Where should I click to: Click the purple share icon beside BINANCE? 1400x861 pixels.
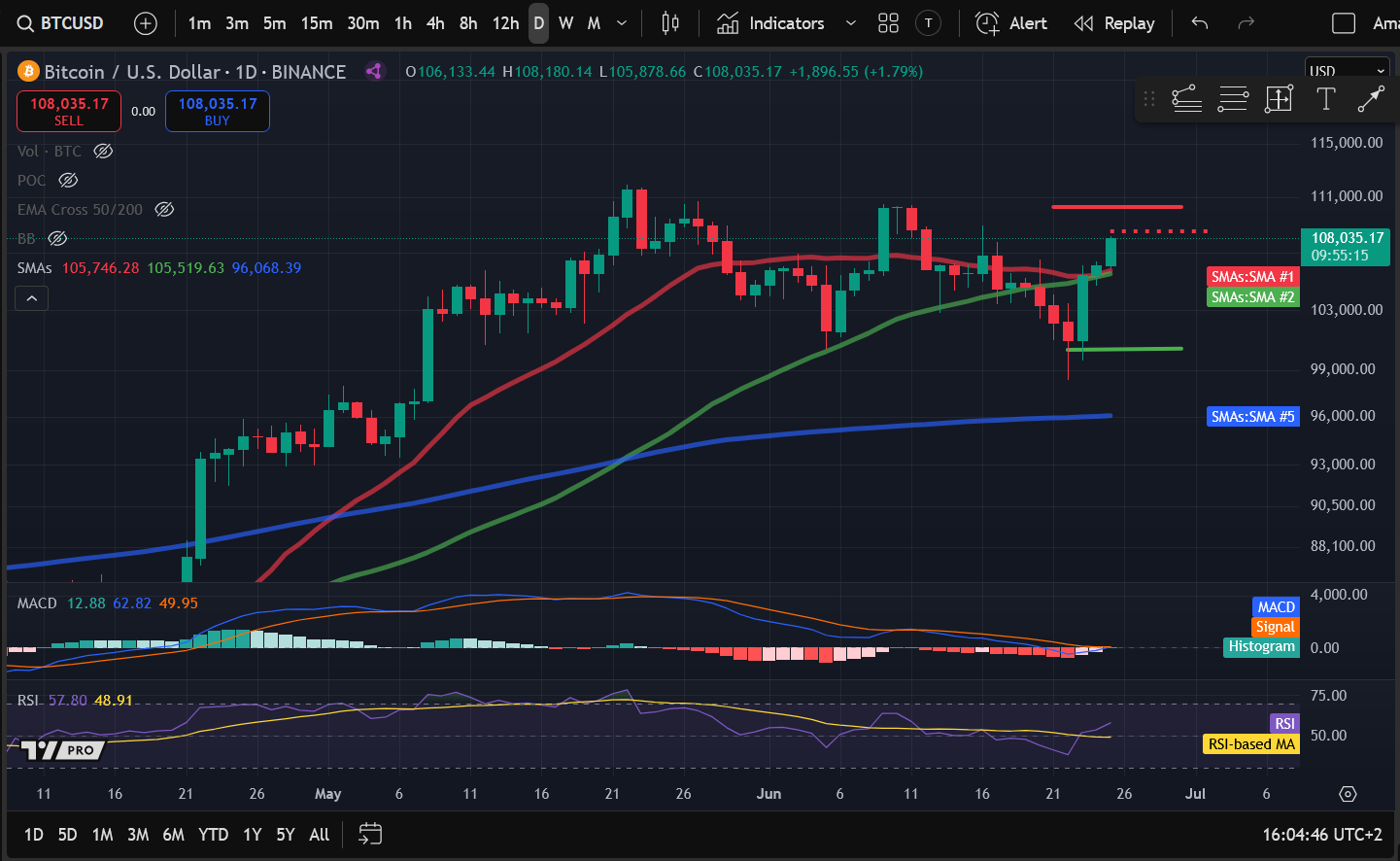pyautogui.click(x=374, y=71)
